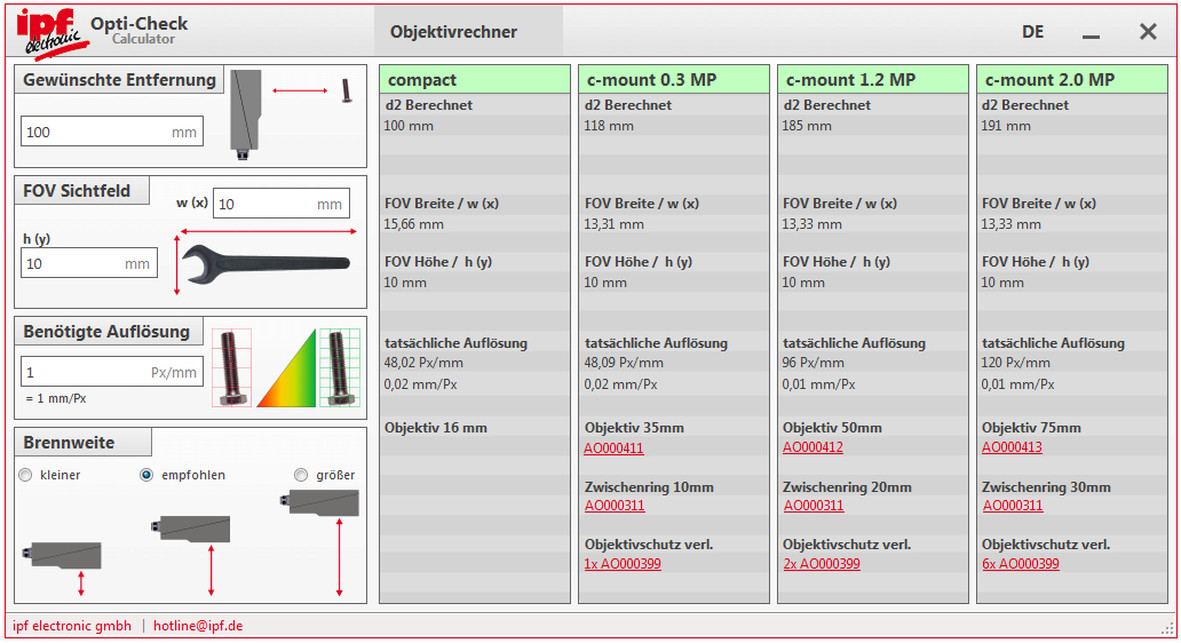
Task: Click the Gewünschte Entfernung distance input field
Action: click(111, 130)
